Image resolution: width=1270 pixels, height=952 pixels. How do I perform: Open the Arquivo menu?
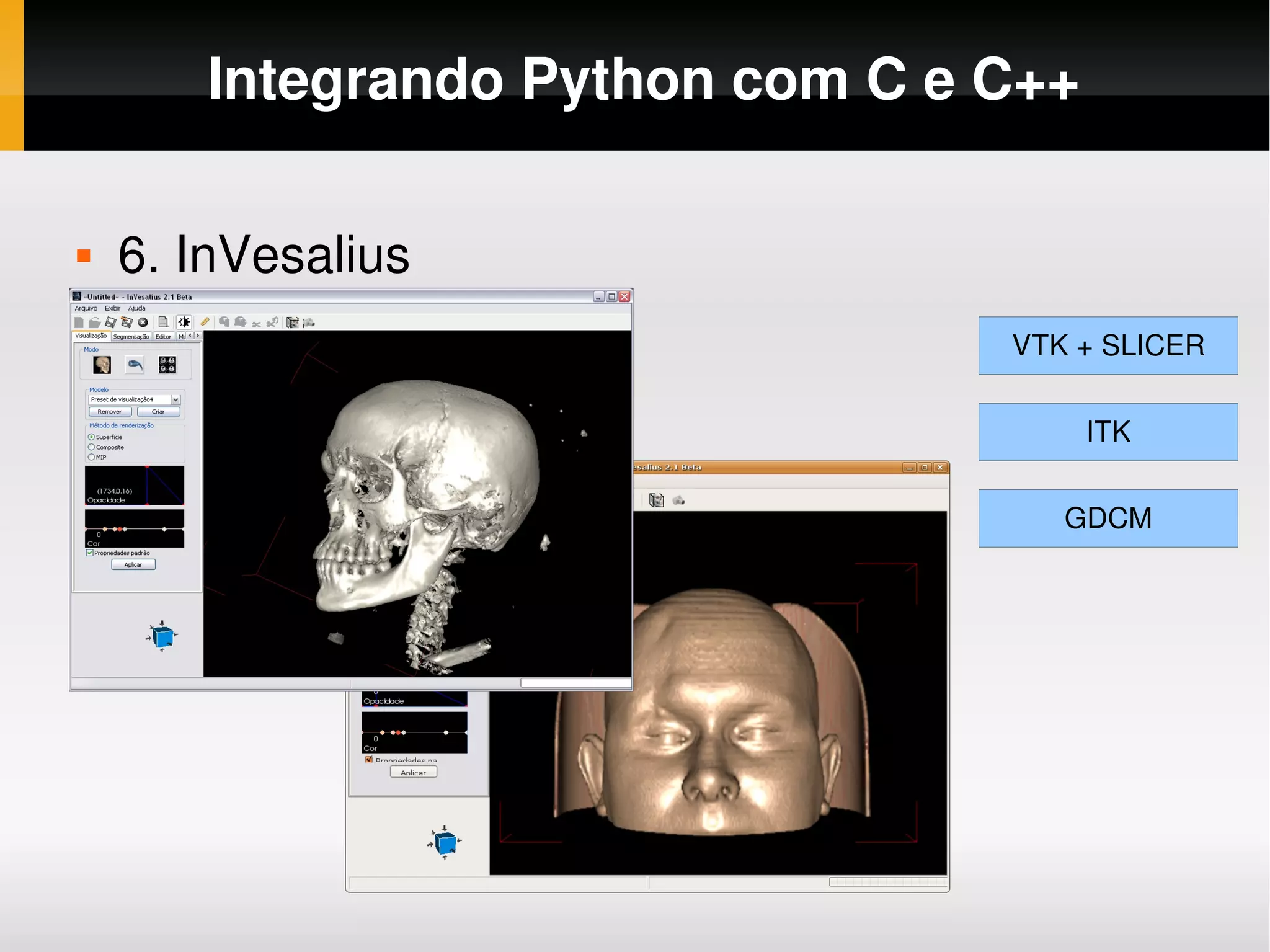pyautogui.click(x=86, y=308)
